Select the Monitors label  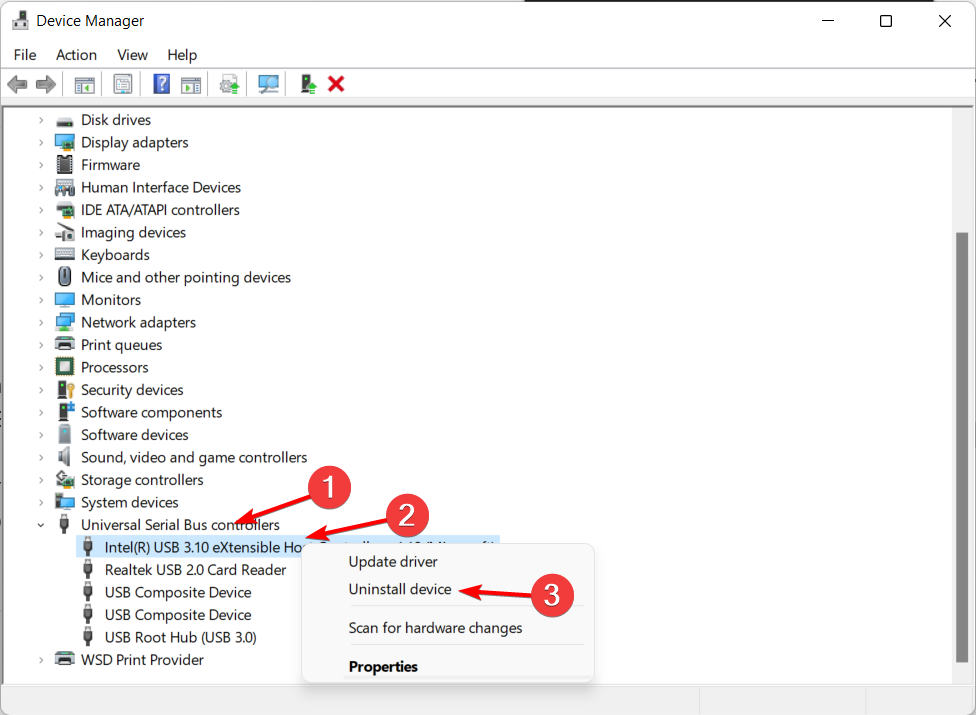(x=111, y=300)
